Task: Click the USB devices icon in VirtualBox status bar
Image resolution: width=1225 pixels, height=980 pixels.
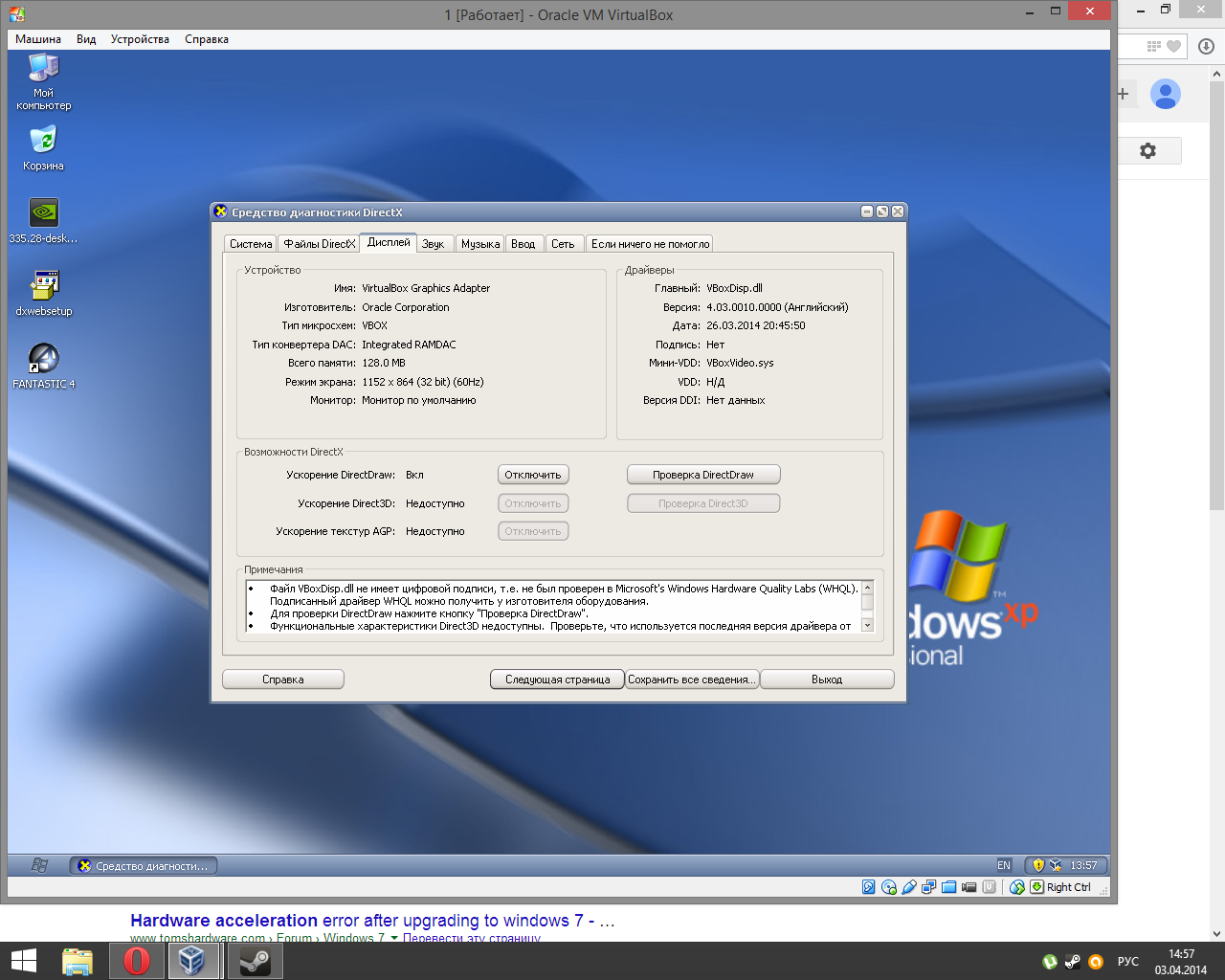Action: pyautogui.click(x=909, y=887)
